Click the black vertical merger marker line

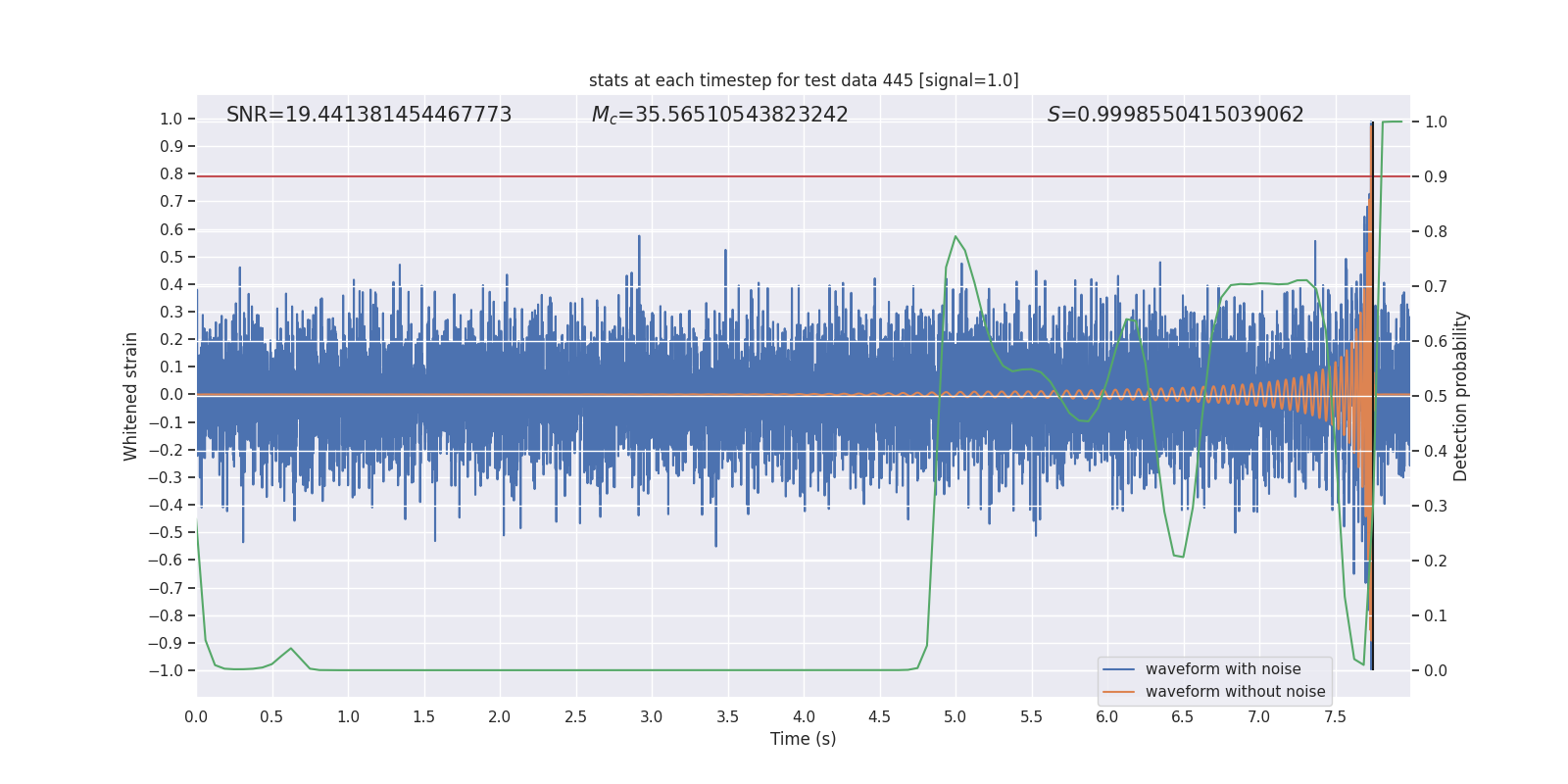1372,396
